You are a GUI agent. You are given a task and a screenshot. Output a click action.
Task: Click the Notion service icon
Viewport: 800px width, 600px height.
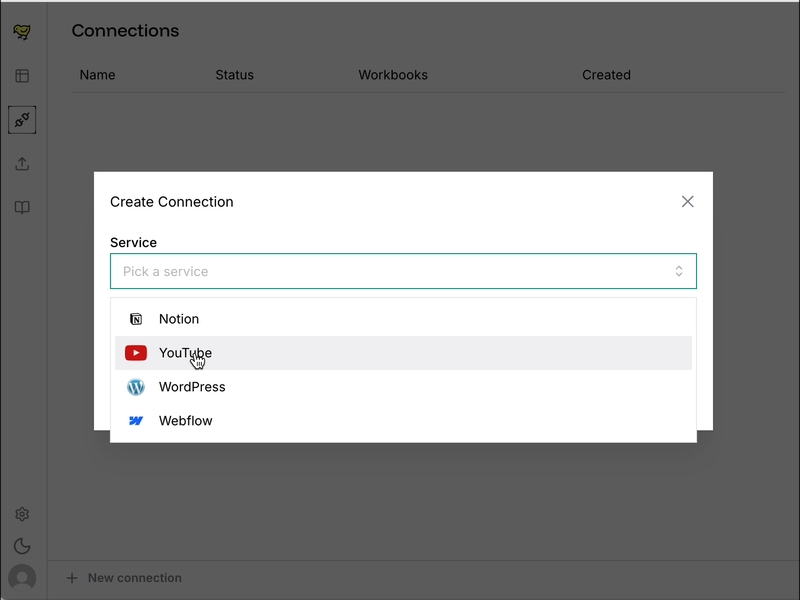point(137,318)
